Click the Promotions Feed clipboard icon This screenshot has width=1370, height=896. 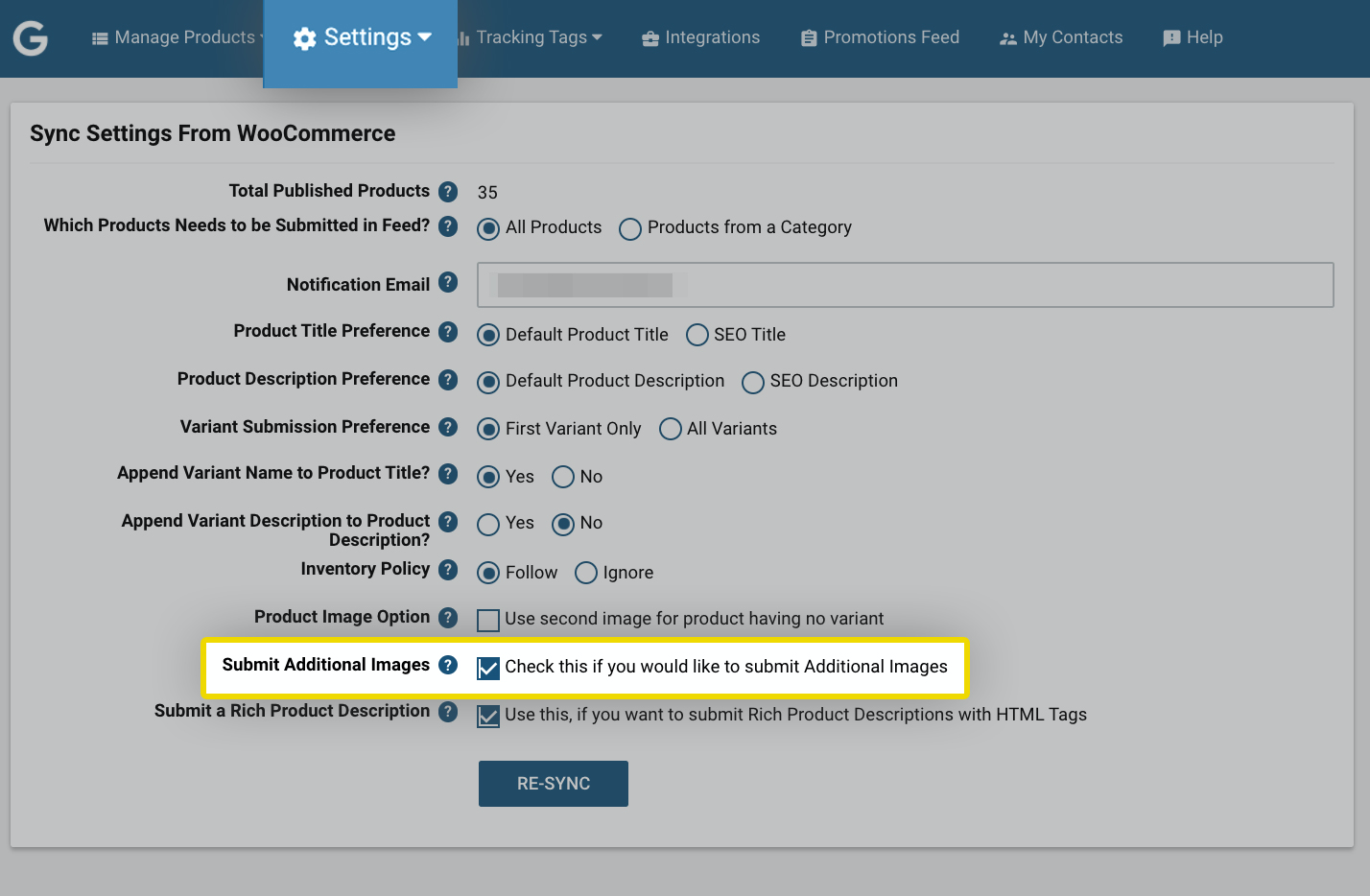click(x=809, y=38)
